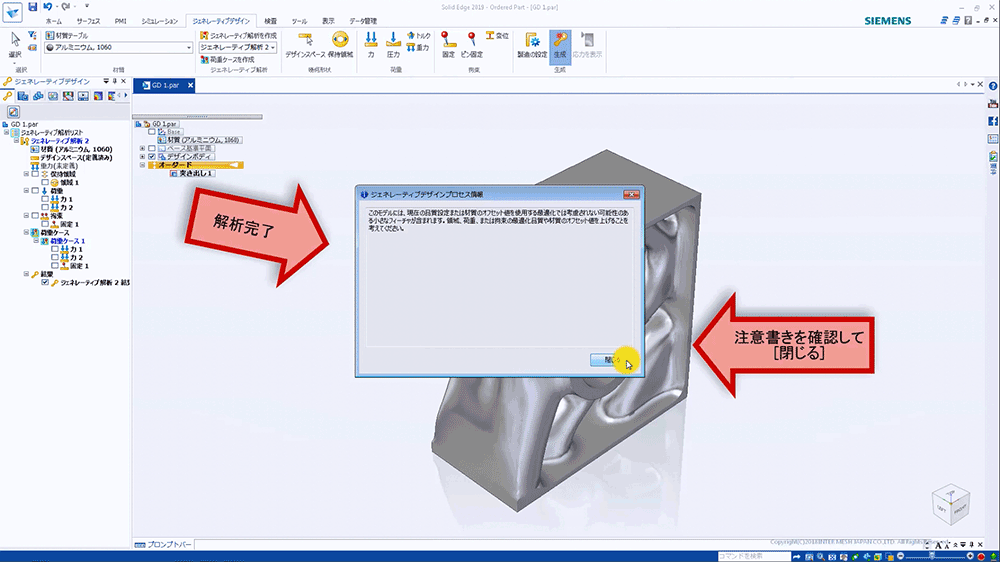Uncheck デザインボディ in the PathFinder
The image size is (1000, 562).
152,156
